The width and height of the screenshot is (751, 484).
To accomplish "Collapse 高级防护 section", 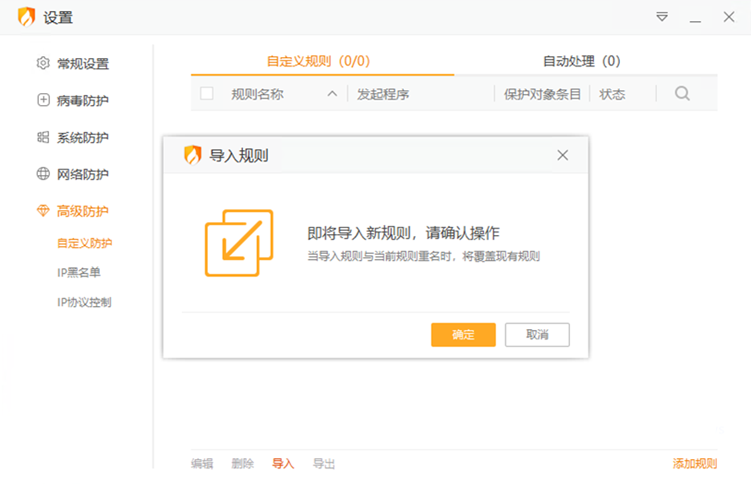I will [83, 211].
